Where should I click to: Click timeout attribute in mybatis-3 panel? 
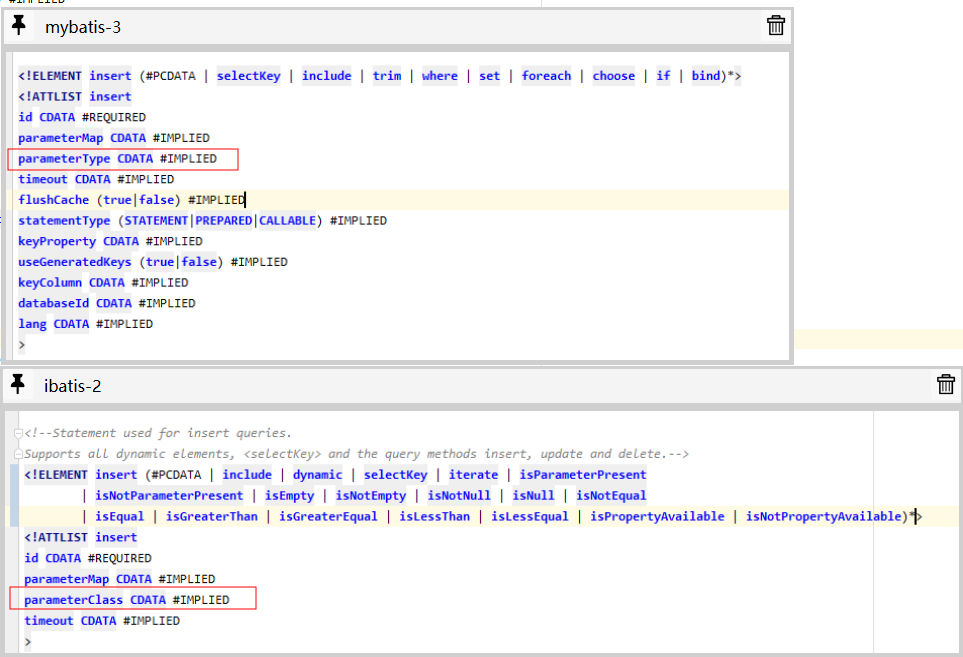43,179
